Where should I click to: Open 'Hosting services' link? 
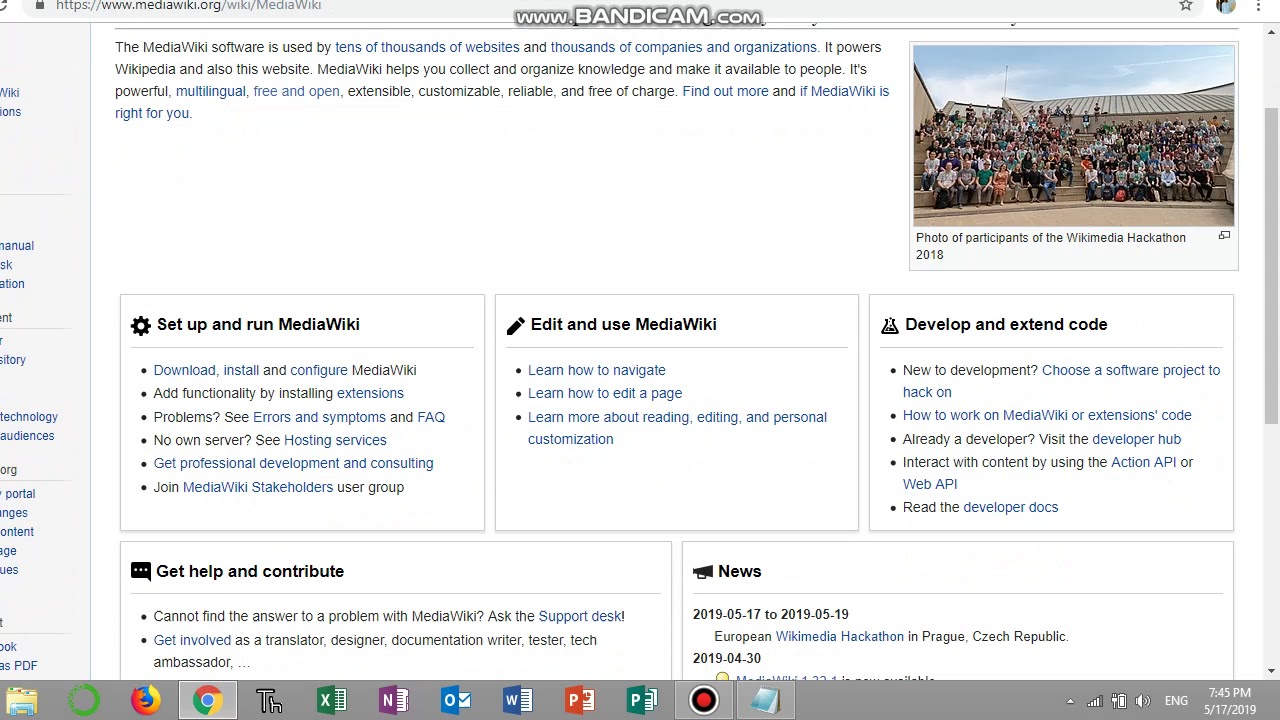tap(335, 440)
